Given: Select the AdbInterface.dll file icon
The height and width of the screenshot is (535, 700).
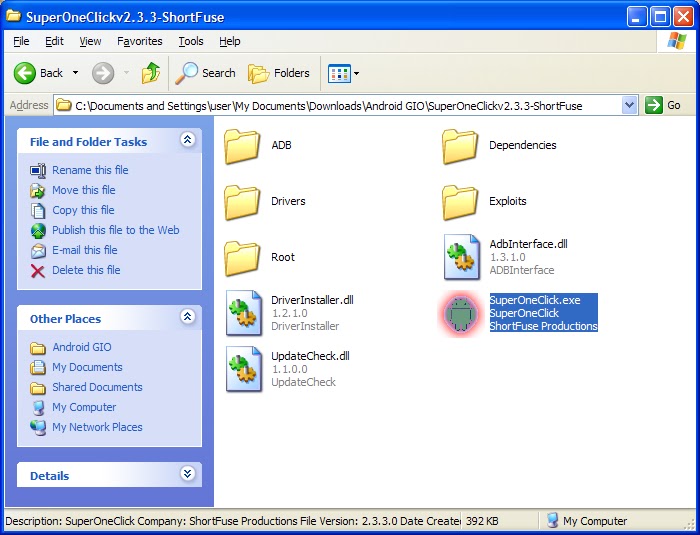Looking at the screenshot, I should [x=462, y=257].
